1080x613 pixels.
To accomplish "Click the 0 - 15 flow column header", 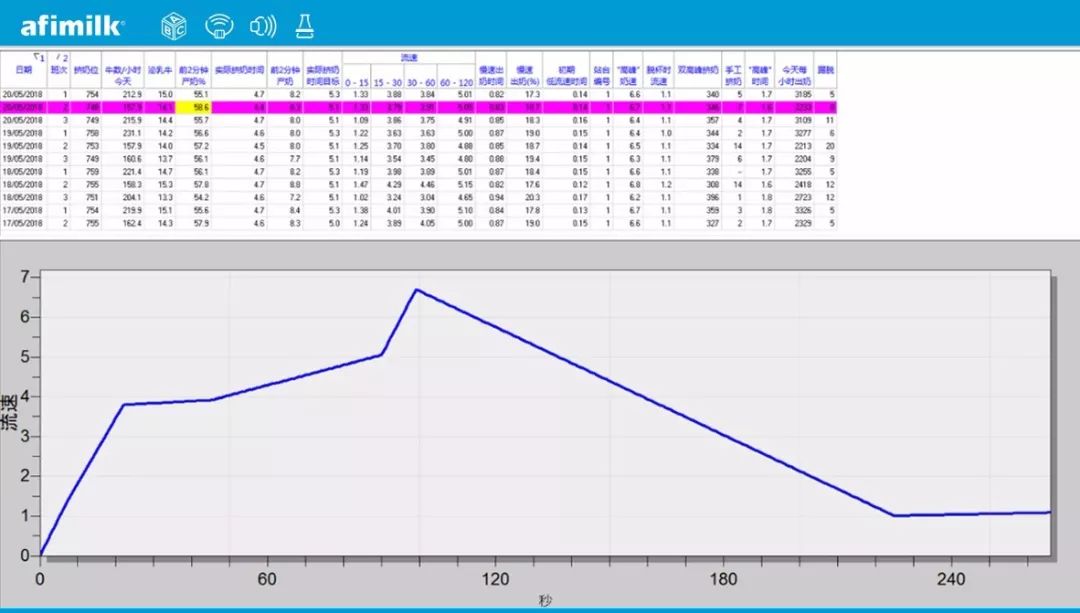I will pos(357,82).
